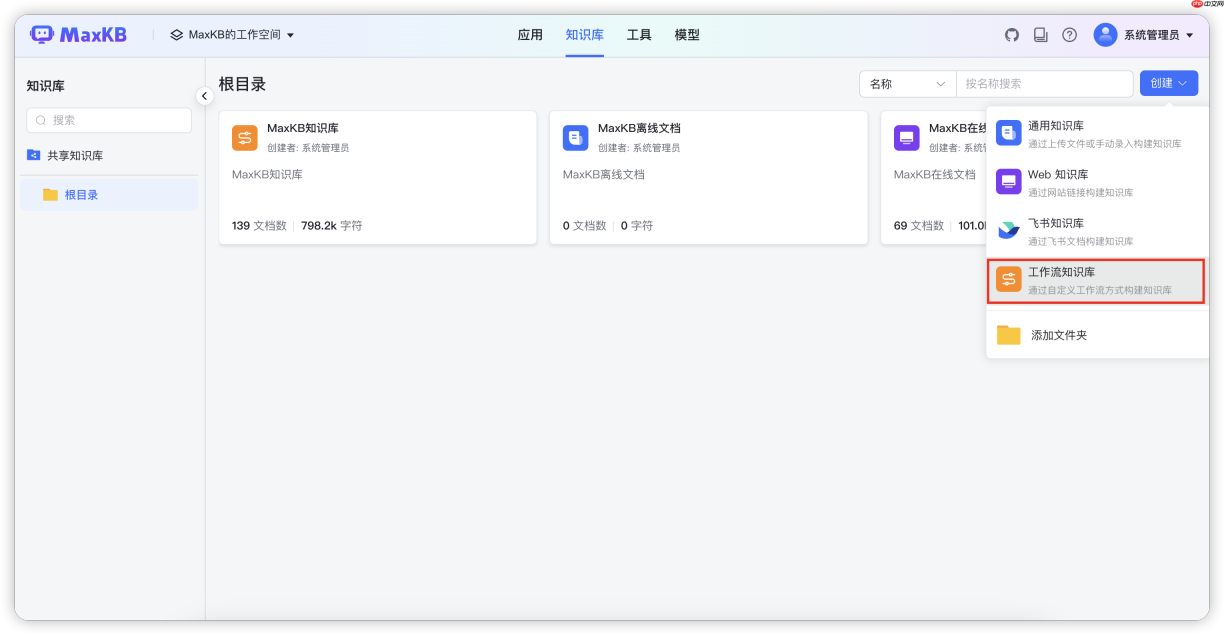Click the MaxKB离线文档 card description text
Image resolution: width=1224 pixels, height=635 pixels.
tap(604, 174)
